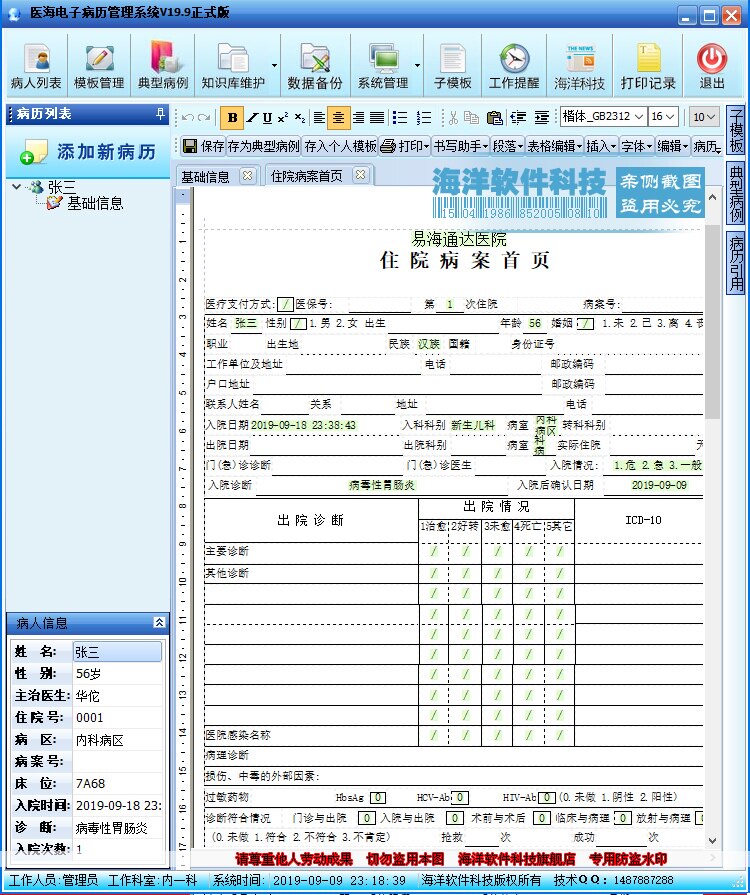Select 基础信息 under 张三 in tree
The width and height of the screenshot is (750, 895).
point(95,203)
